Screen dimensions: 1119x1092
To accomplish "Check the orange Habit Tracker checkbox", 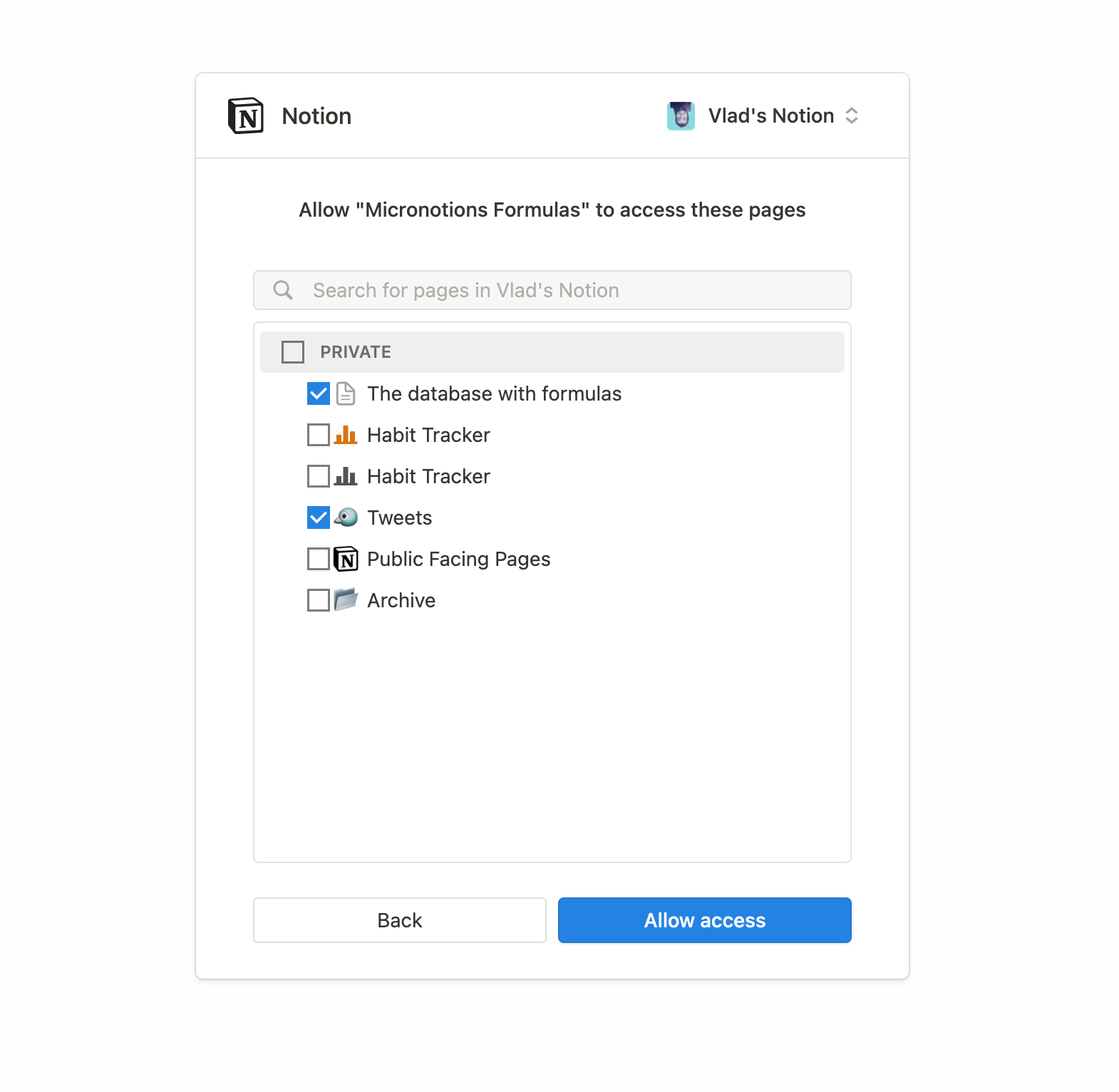I will [x=319, y=435].
